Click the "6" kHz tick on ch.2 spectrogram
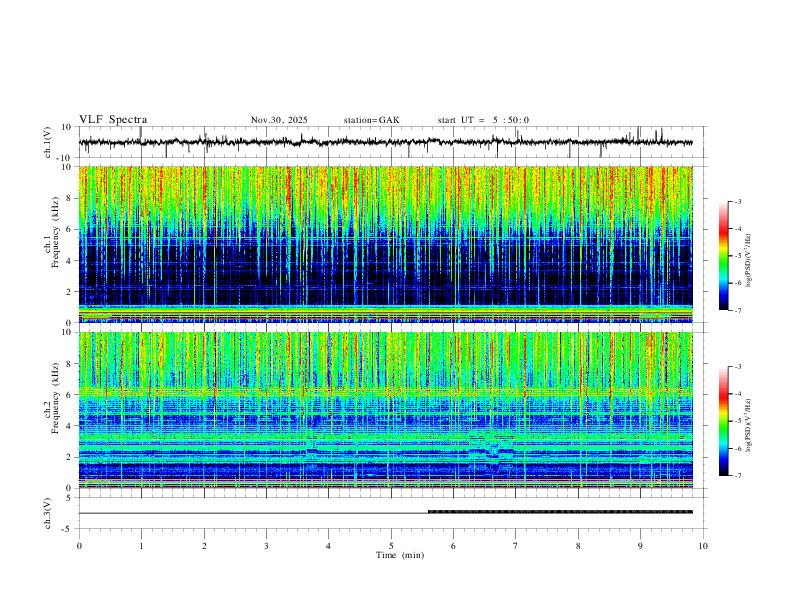This screenshot has width=792, height=612. (70, 395)
